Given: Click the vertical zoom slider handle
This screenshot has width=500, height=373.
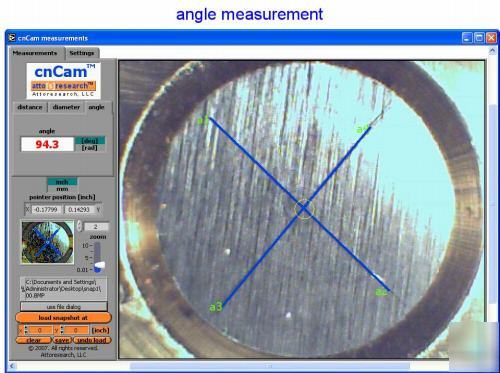Looking at the screenshot, I should point(99,266).
